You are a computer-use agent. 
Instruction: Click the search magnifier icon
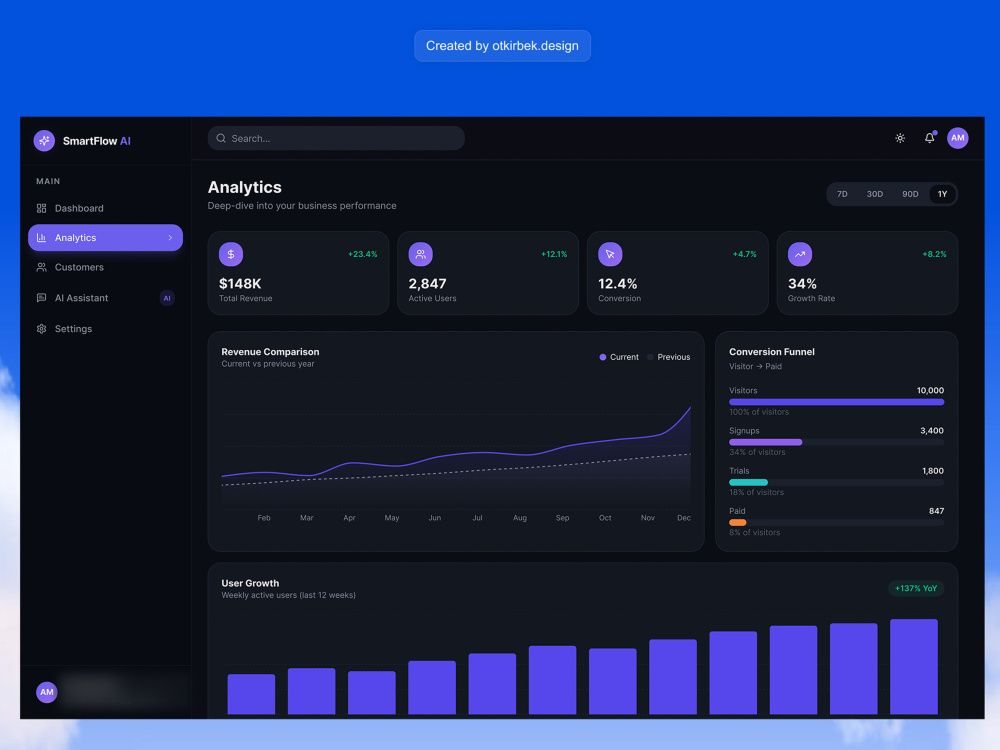coord(221,138)
